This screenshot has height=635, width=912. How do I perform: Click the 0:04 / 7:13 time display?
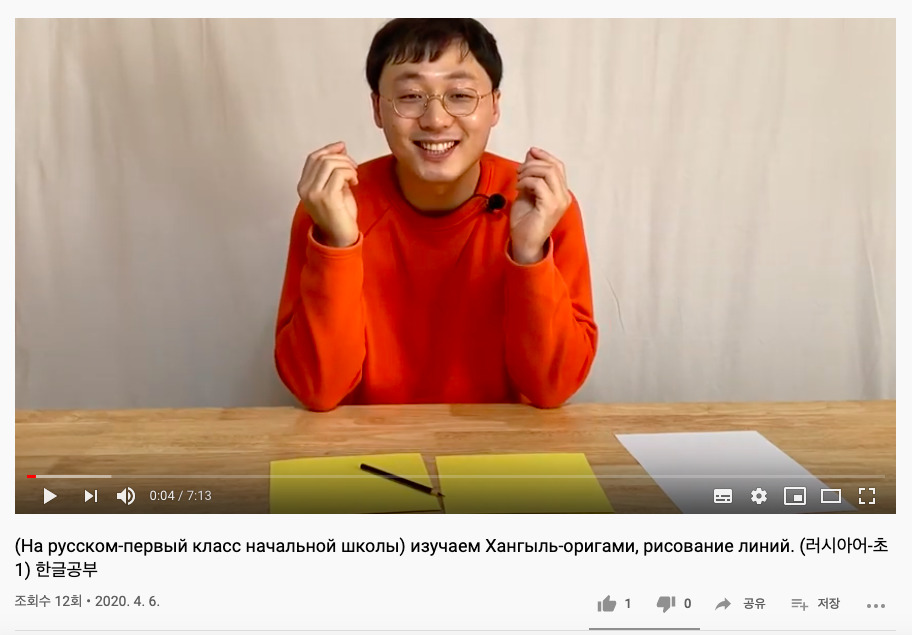(x=180, y=496)
